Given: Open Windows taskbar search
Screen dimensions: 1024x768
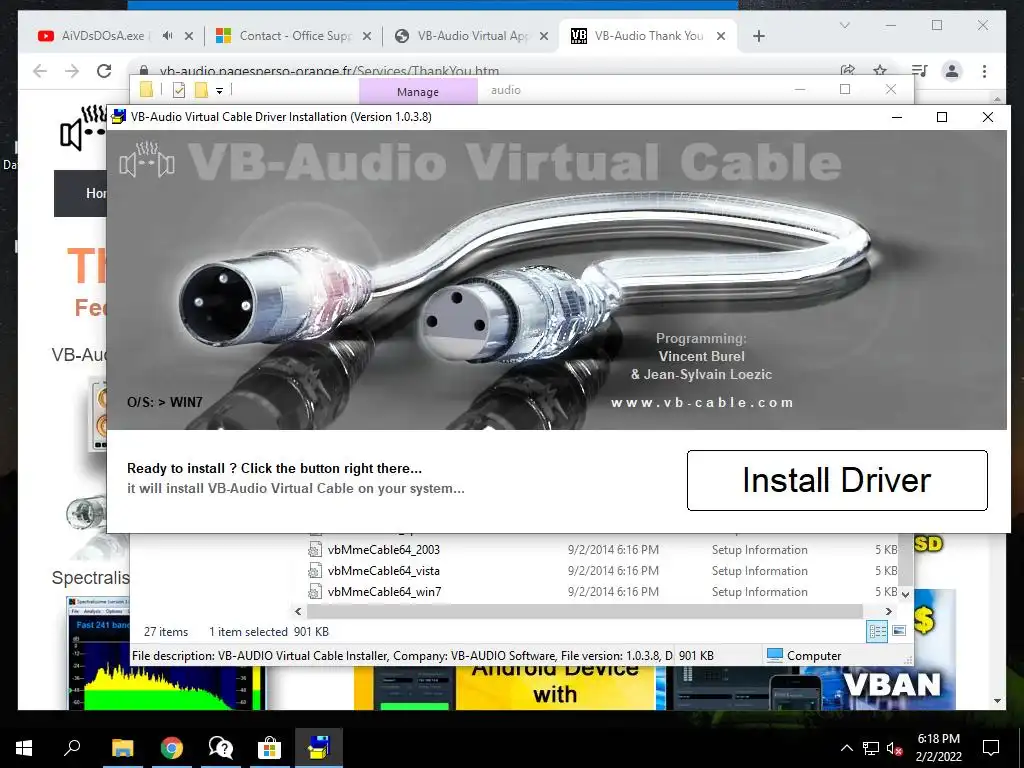Looking at the screenshot, I should tap(72, 748).
